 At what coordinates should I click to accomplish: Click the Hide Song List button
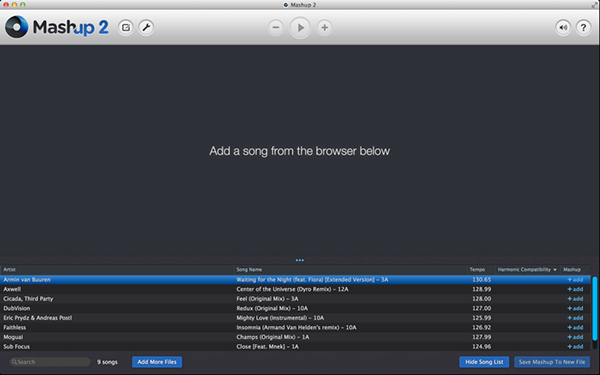coord(484,362)
